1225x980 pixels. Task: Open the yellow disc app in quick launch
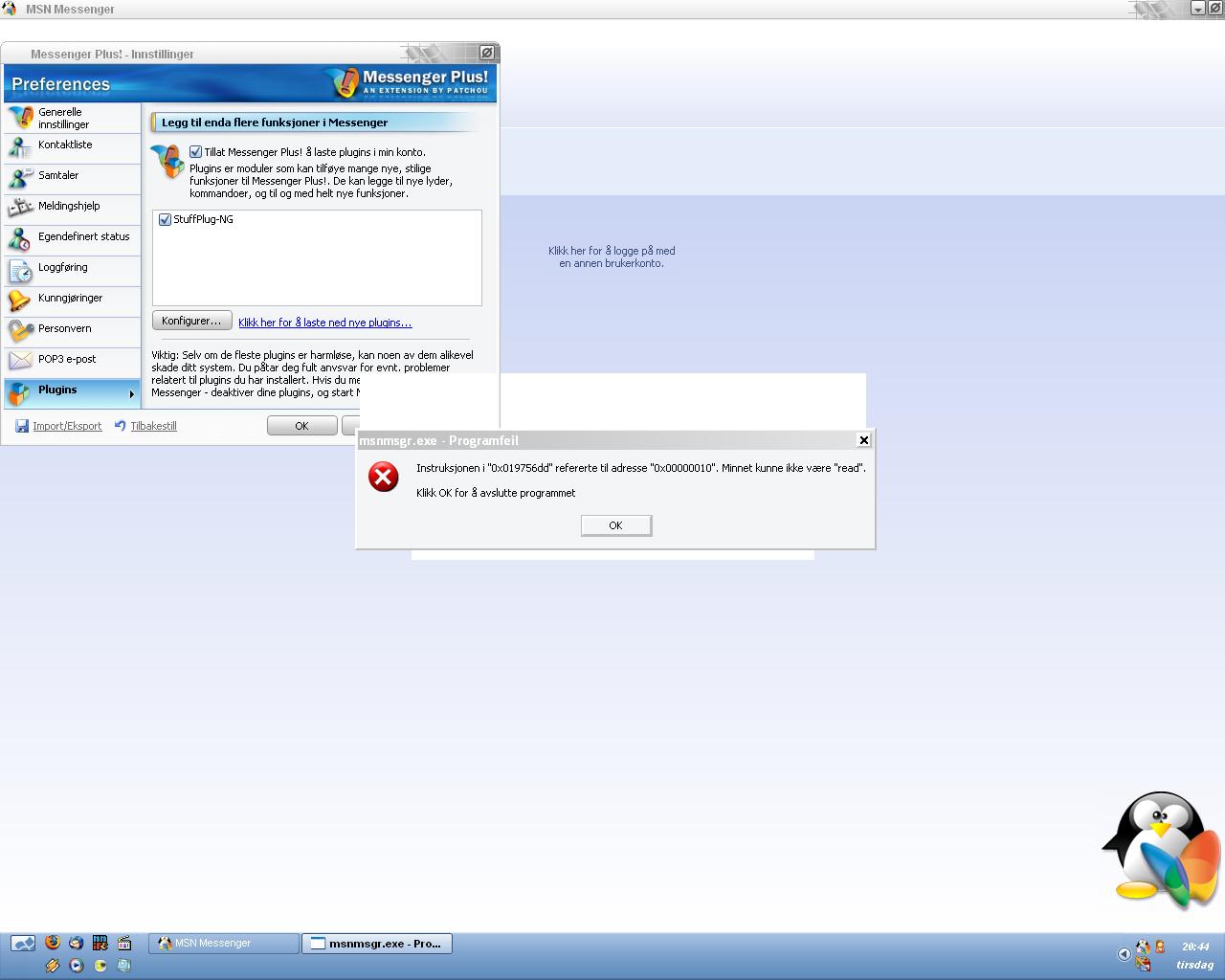[100, 966]
